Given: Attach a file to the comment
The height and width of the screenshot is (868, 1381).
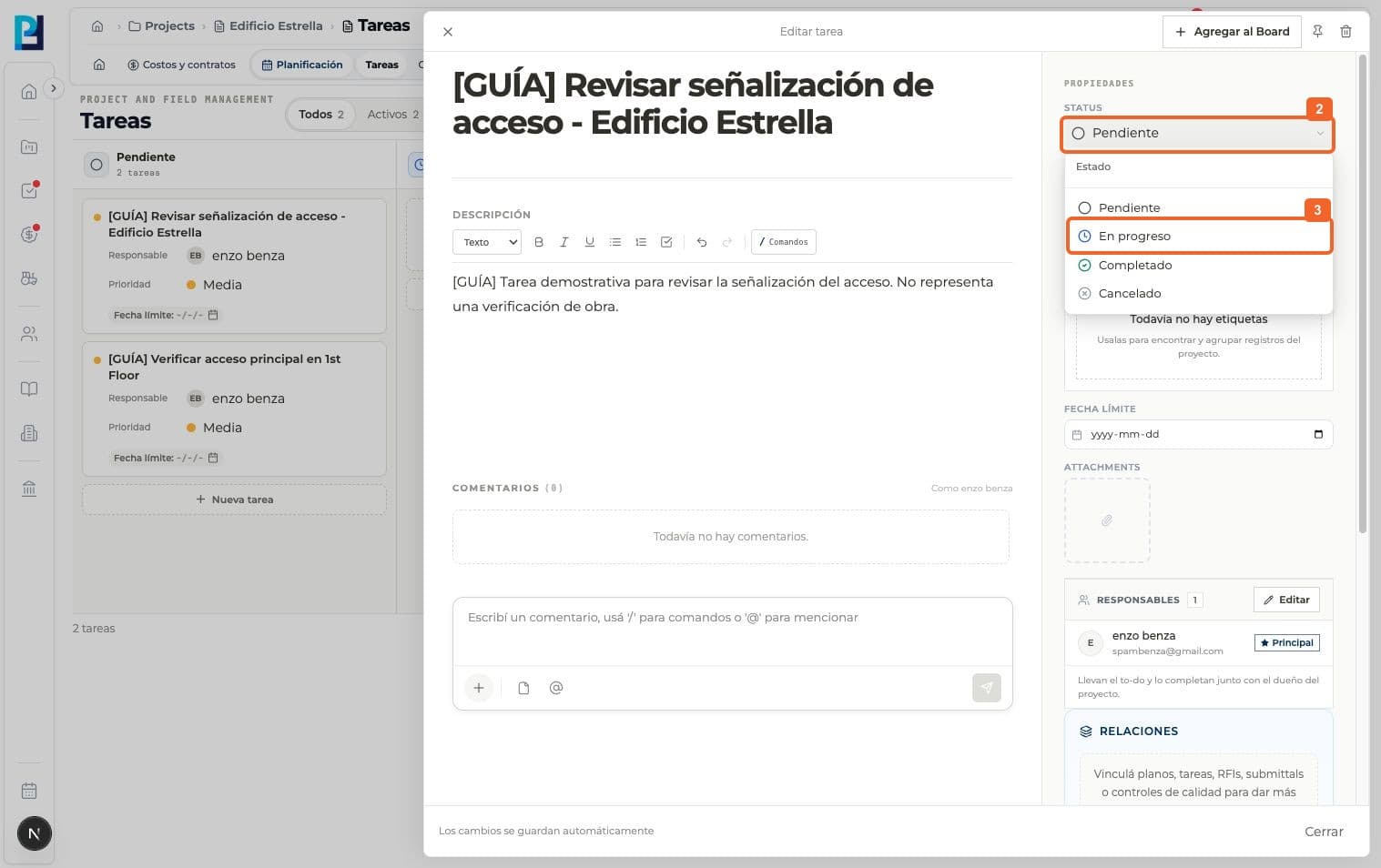Looking at the screenshot, I should tap(523, 688).
